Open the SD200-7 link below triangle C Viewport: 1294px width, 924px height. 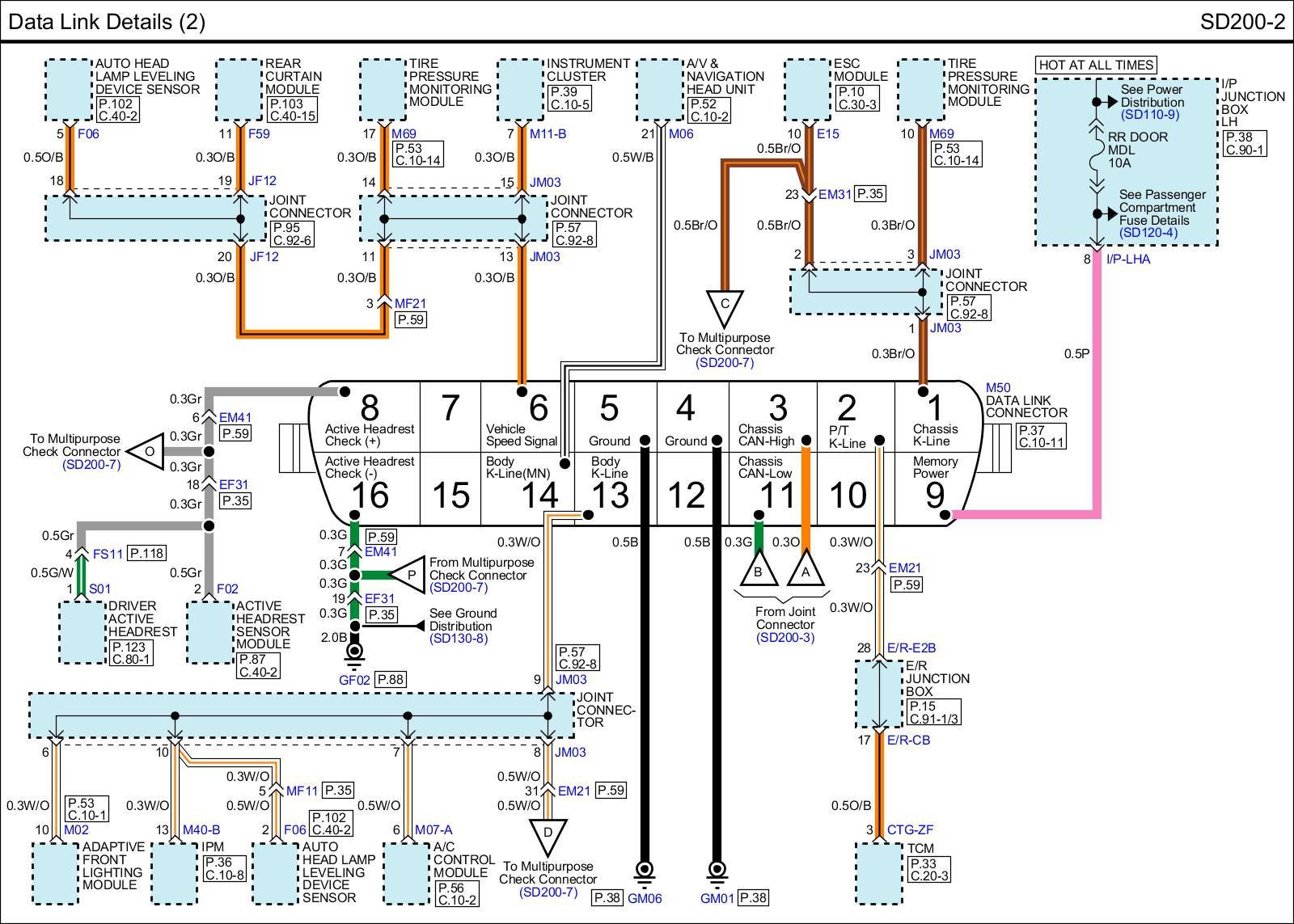click(x=724, y=363)
